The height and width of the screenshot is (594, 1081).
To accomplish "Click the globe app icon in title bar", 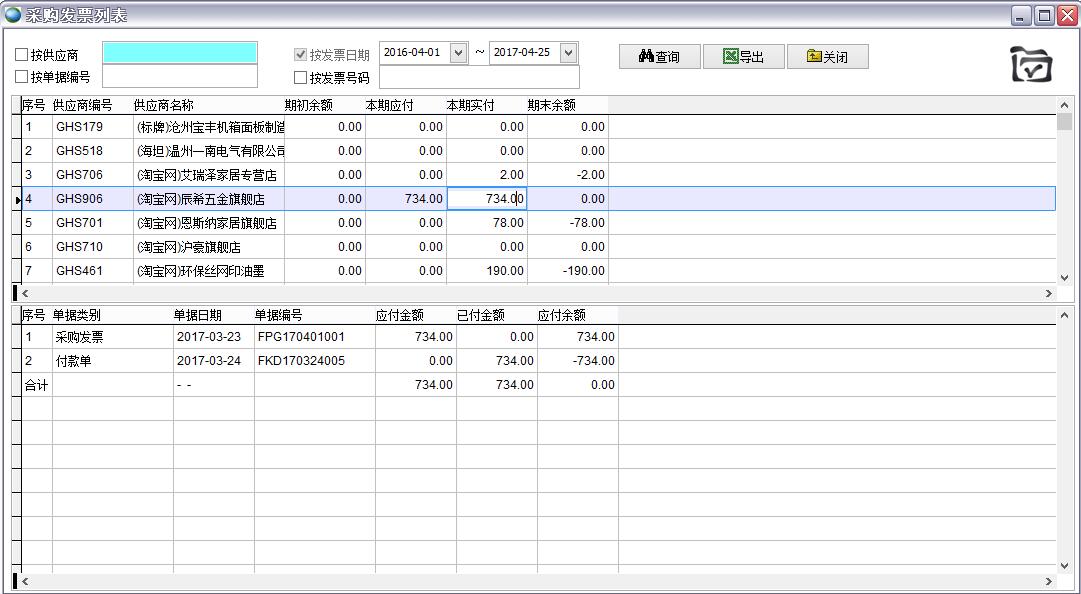I will tap(13, 15).
